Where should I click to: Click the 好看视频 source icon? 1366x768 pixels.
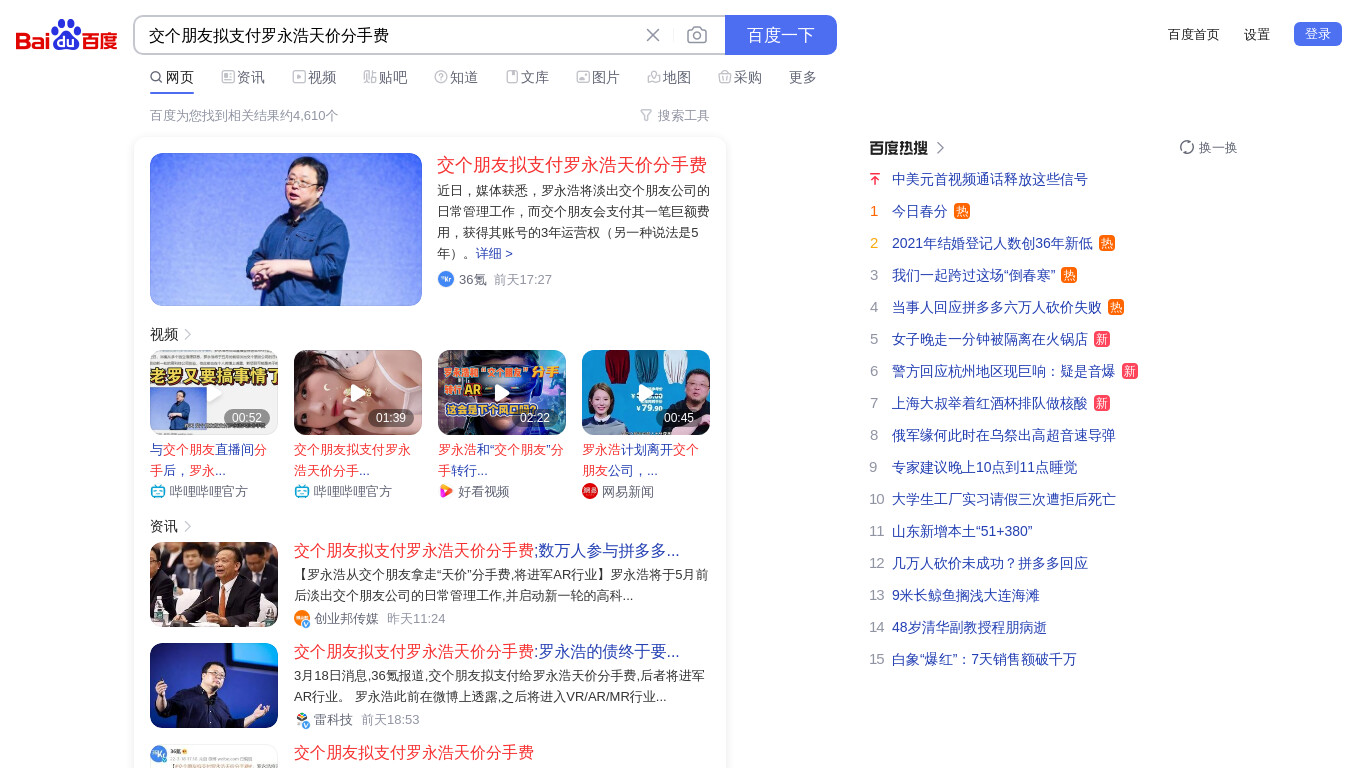click(x=446, y=491)
